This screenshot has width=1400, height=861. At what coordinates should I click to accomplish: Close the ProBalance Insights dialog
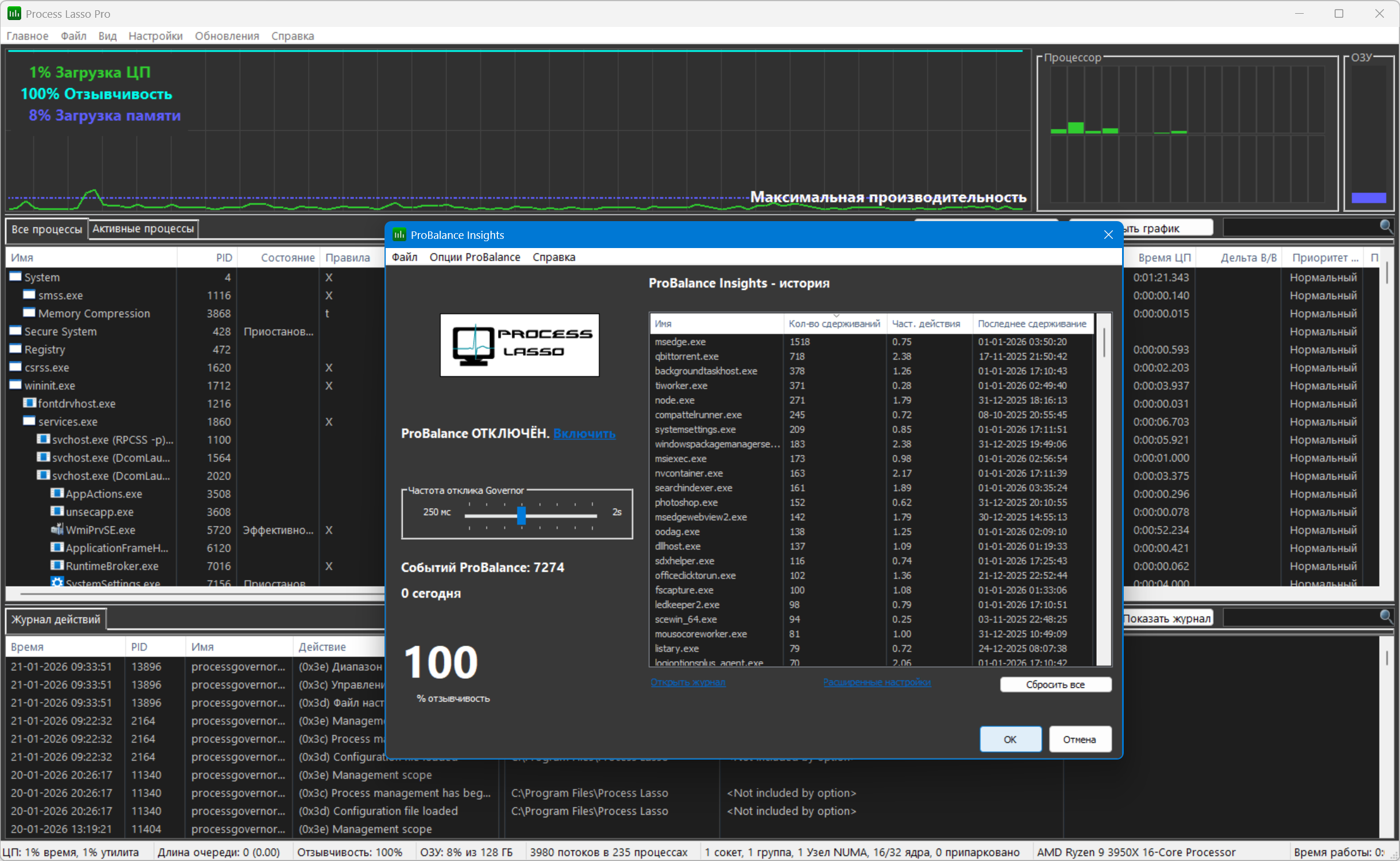pyautogui.click(x=1108, y=235)
